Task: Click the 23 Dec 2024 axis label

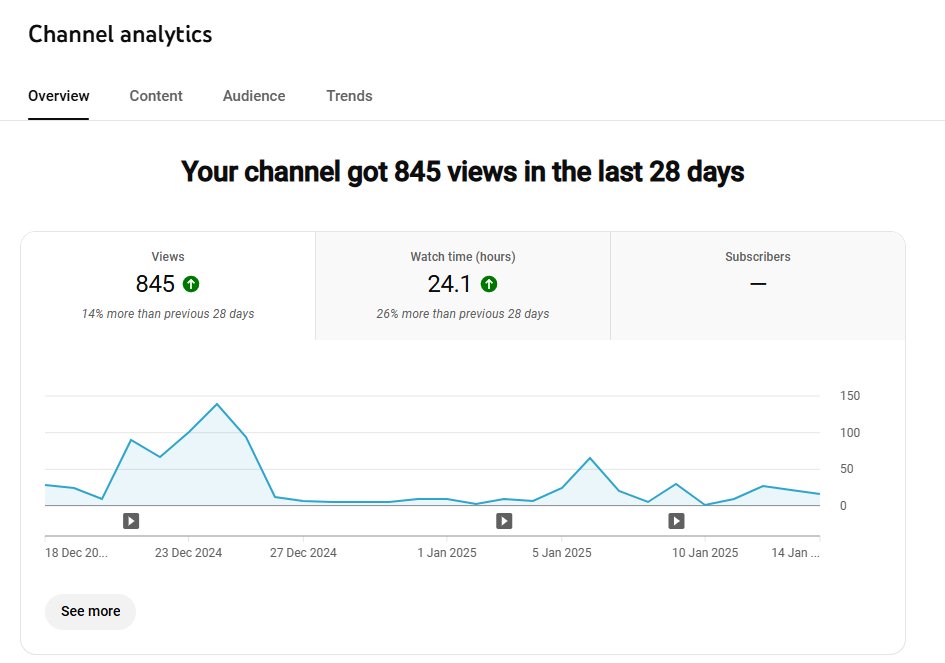Action: 188,553
